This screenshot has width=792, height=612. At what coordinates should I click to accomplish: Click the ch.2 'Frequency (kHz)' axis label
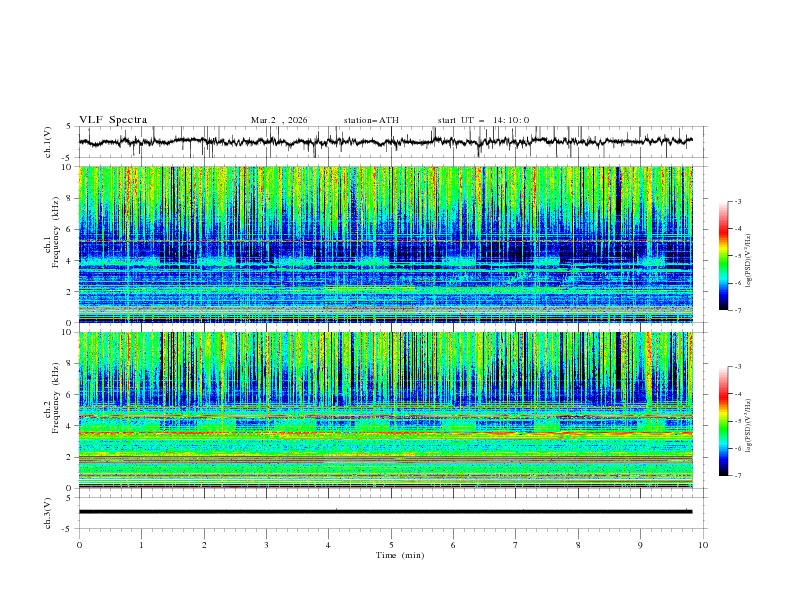click(55, 398)
